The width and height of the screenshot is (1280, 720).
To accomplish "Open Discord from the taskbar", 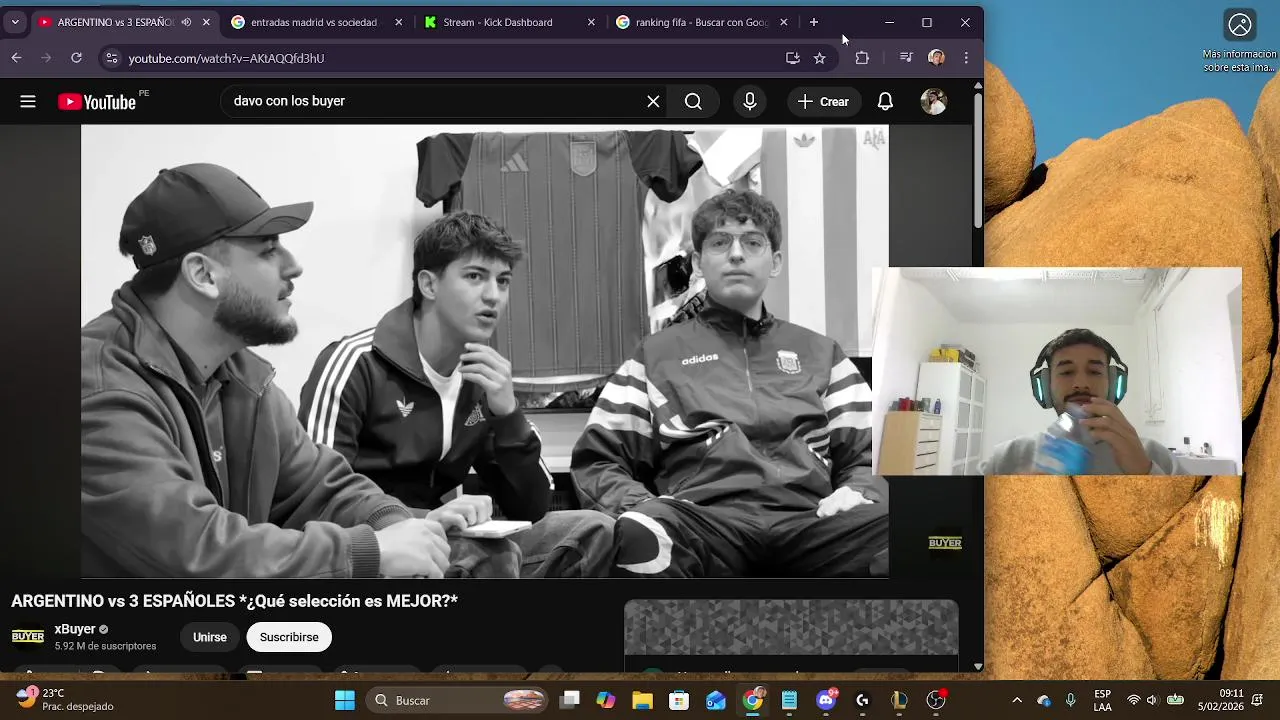I will coord(826,700).
